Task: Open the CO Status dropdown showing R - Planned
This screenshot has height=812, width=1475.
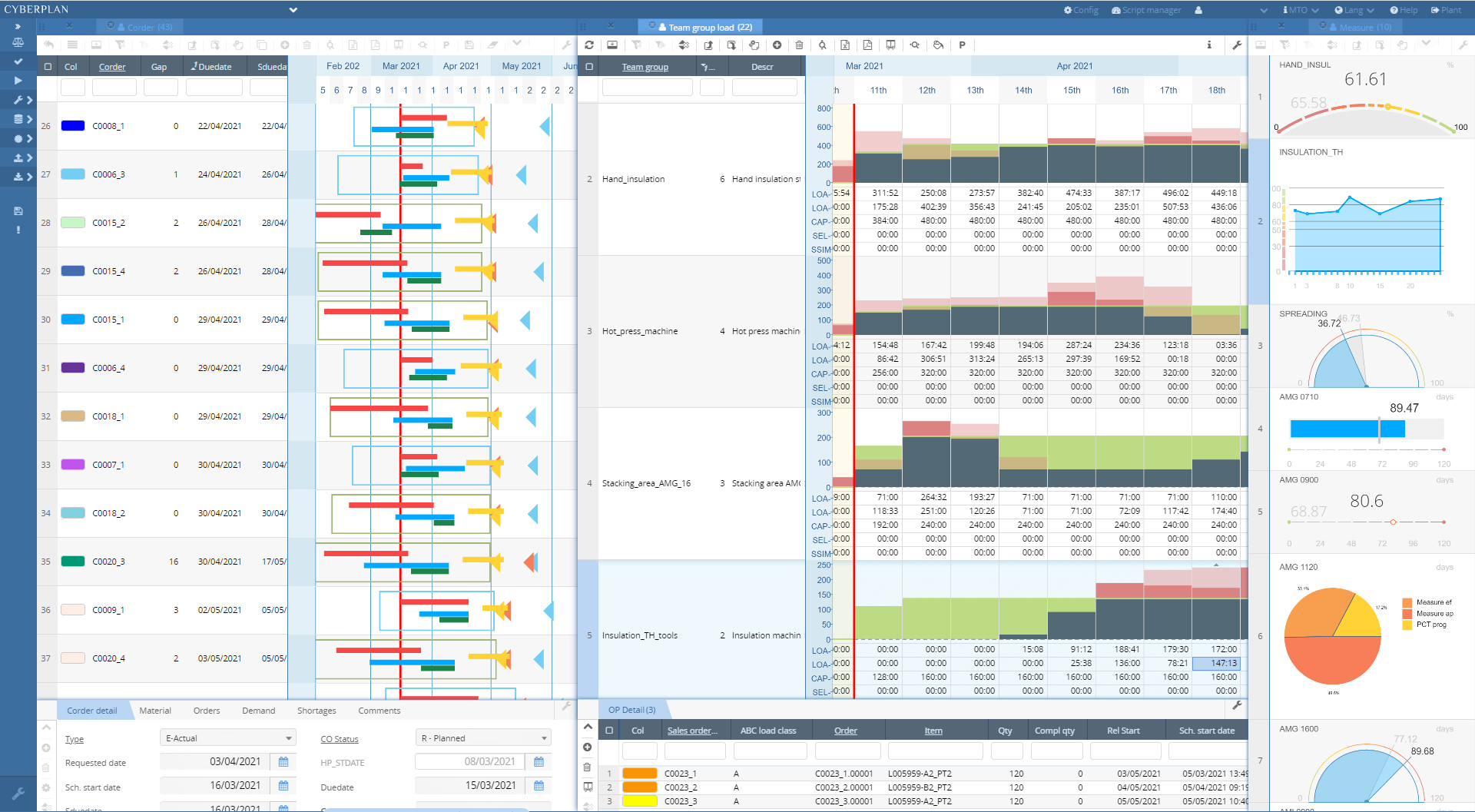Action: 482,737
